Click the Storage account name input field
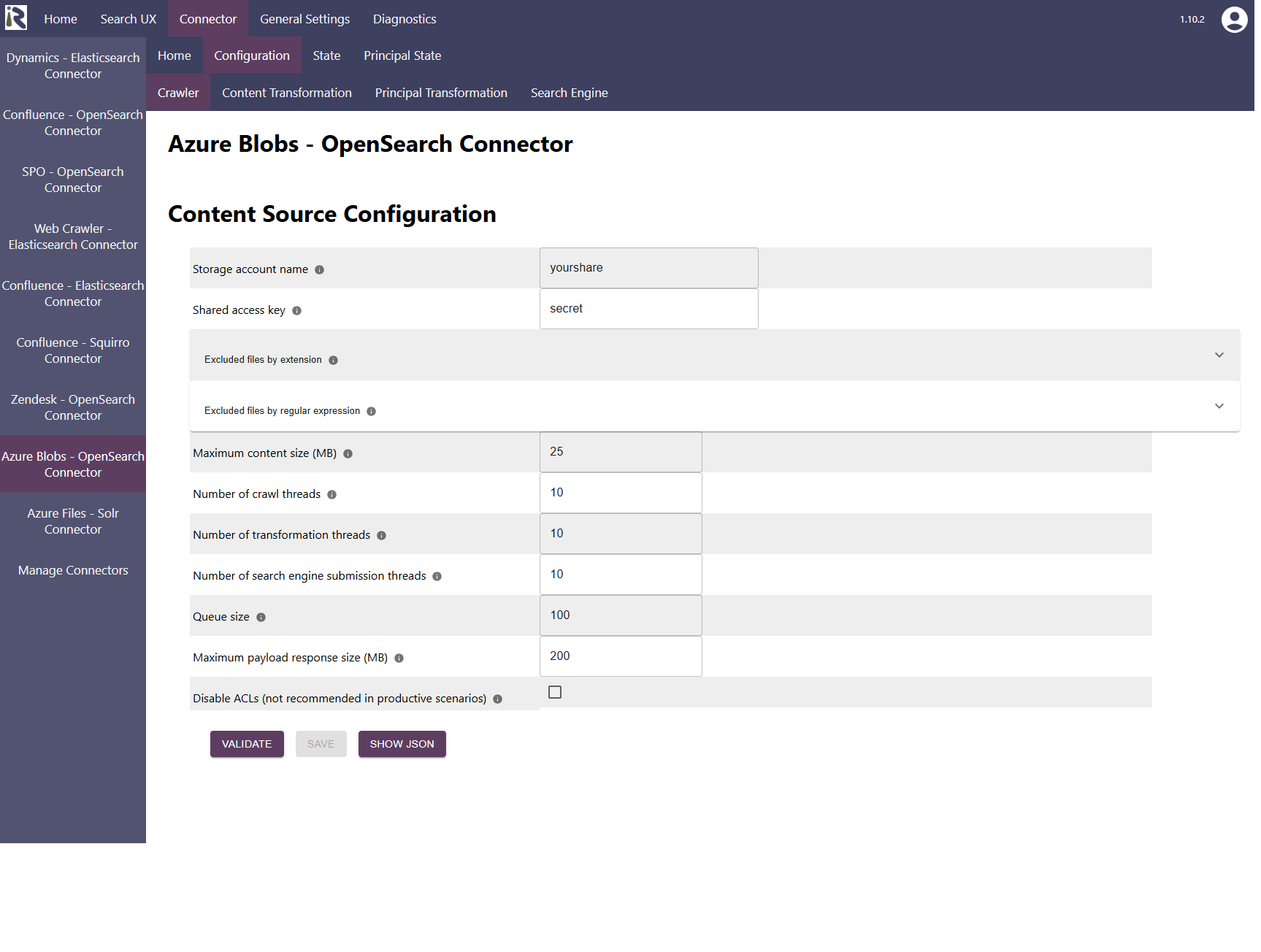This screenshot has width=1261, height=952. 648,268
